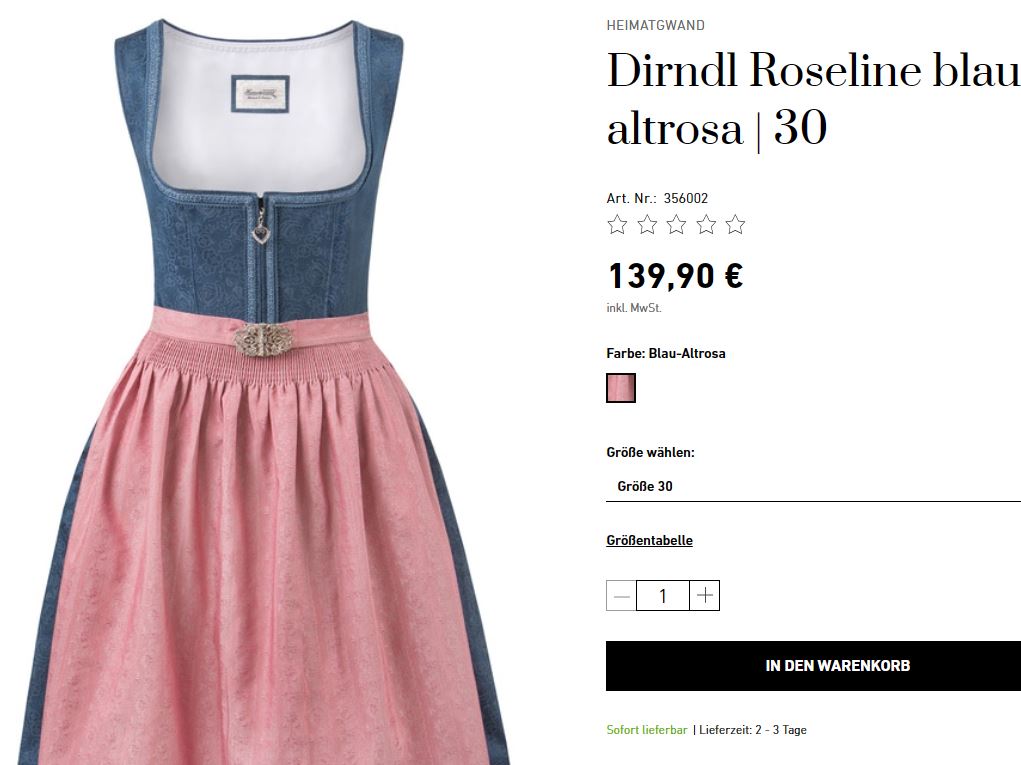Rate product with fifth star
This screenshot has width=1021, height=765.
(735, 225)
